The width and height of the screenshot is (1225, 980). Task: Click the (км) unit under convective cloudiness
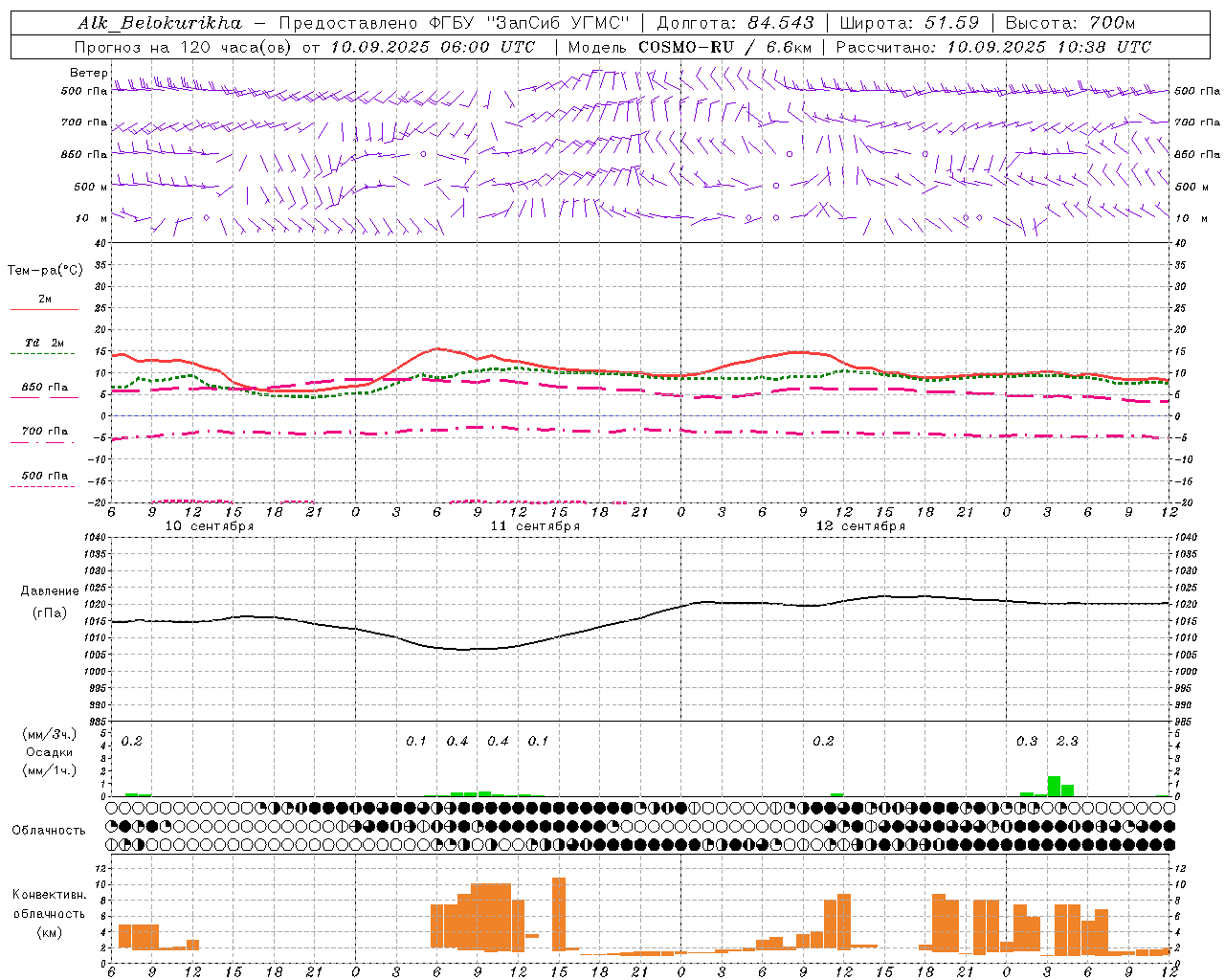point(49,932)
